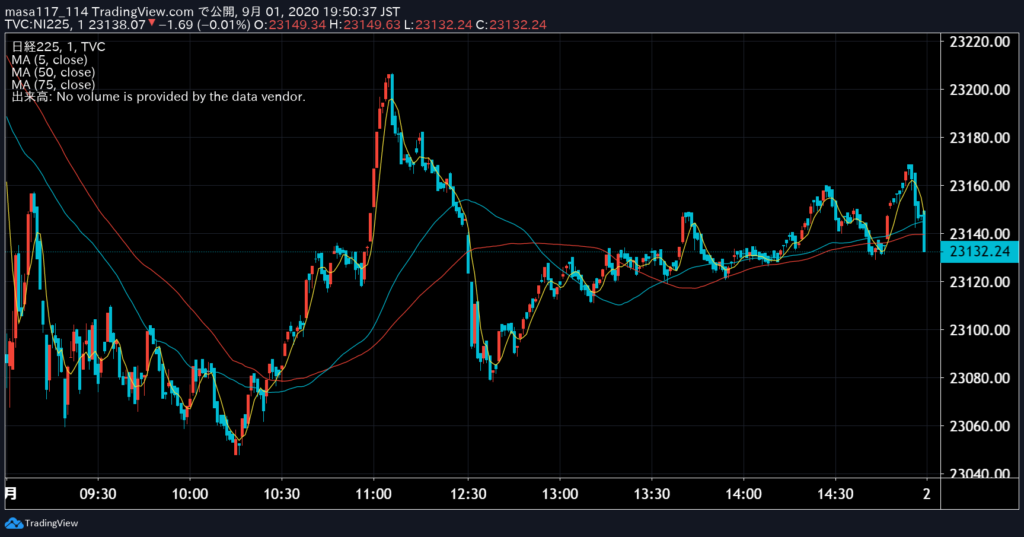This screenshot has height=537, width=1024.
Task: Click the 09:30 time axis label
Action: coord(98,494)
